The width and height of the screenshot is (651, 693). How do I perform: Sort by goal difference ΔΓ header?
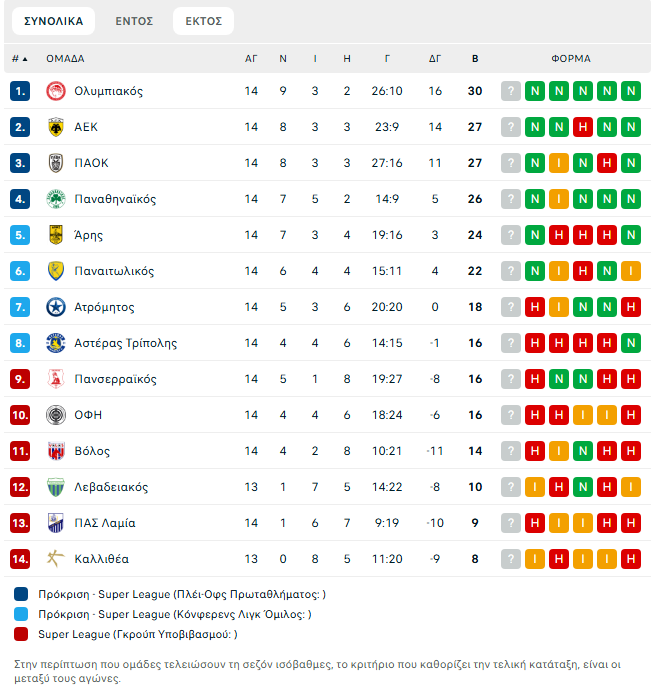[435, 59]
